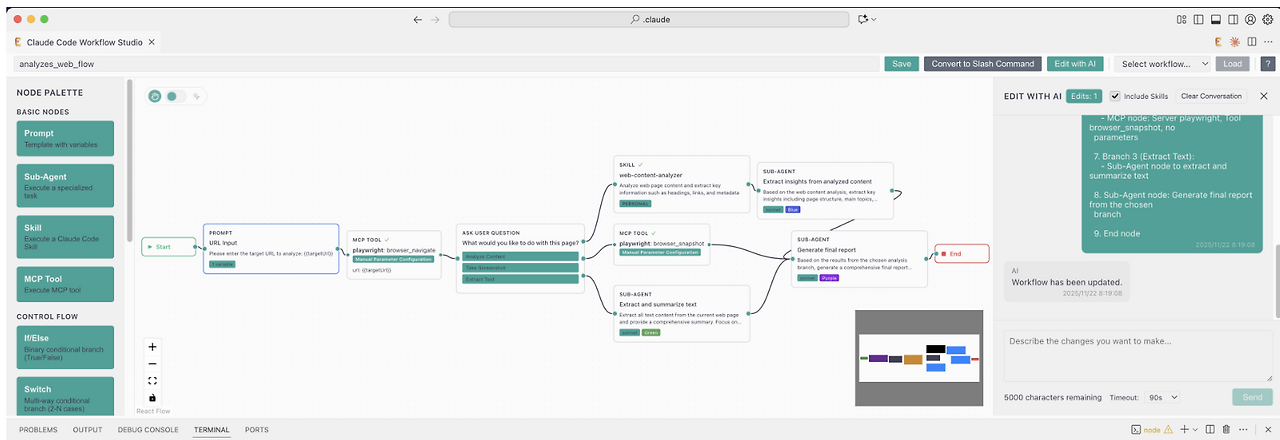Viewport: 1280px width, 440px height.
Task: Select the Claude Code Workflow Studio editor tab
Action: click(84, 42)
